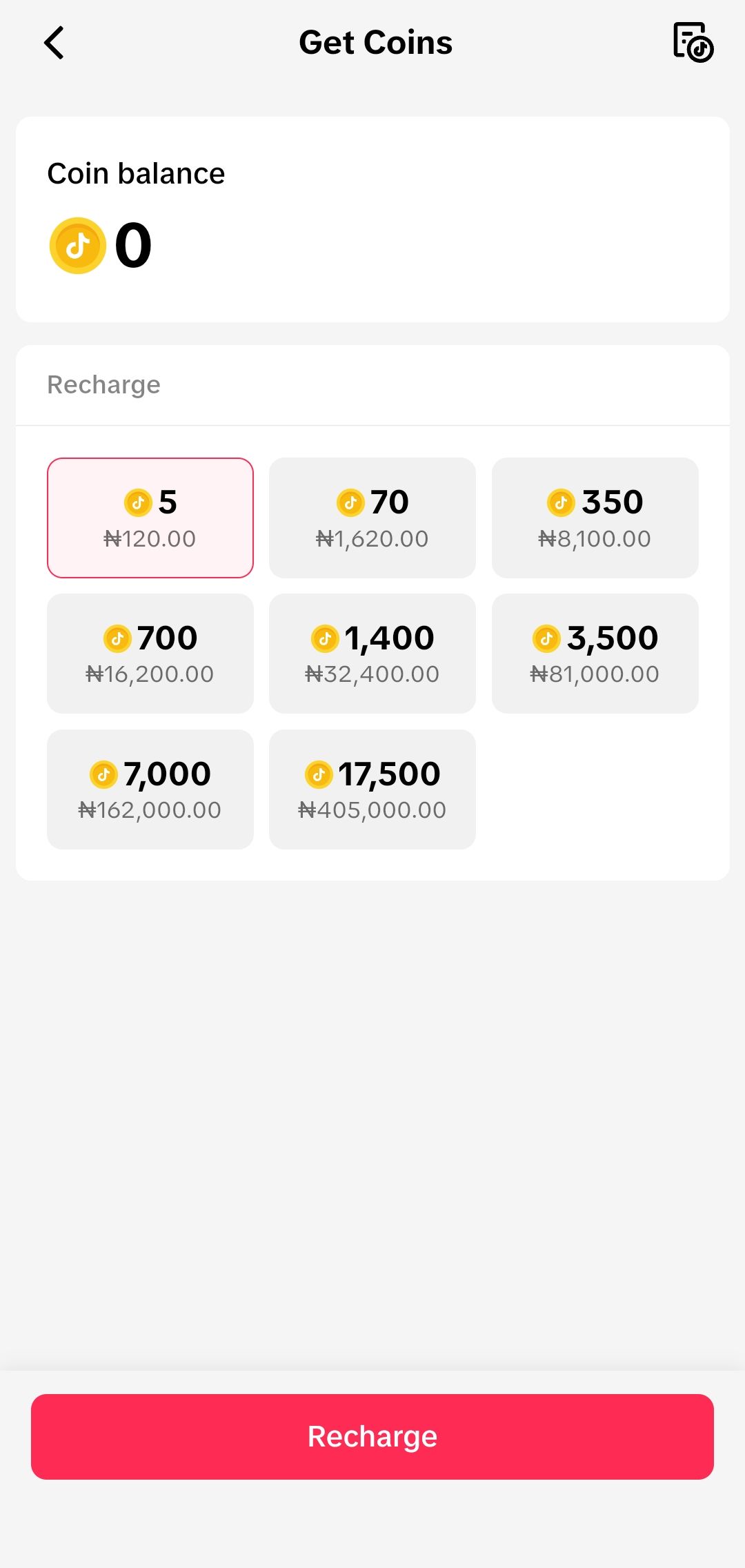The image size is (745, 1568).
Task: Click the ₦8,100.00 price text
Action: (595, 539)
